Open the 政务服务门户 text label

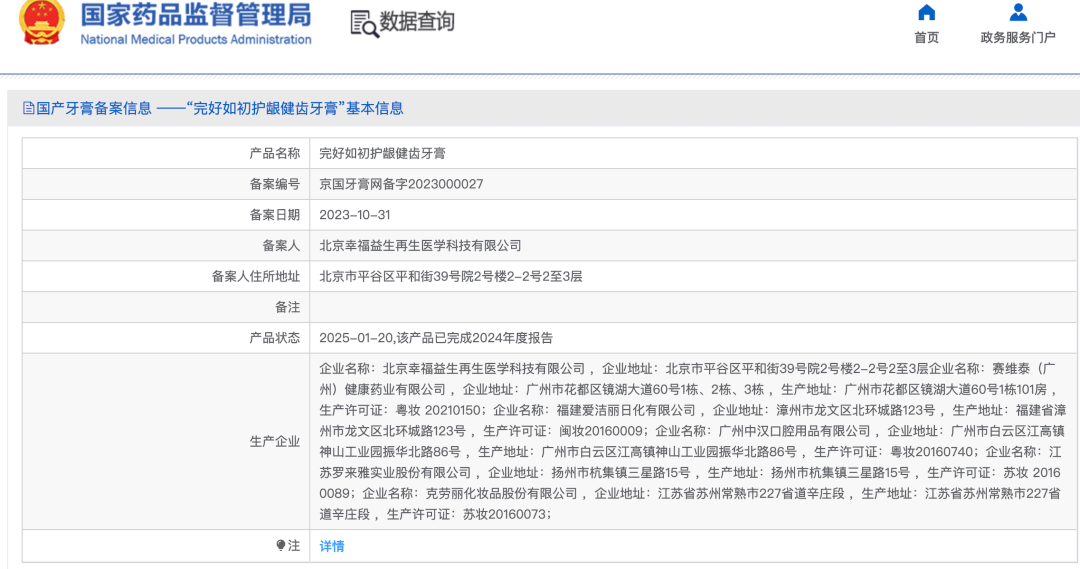pos(1018,38)
